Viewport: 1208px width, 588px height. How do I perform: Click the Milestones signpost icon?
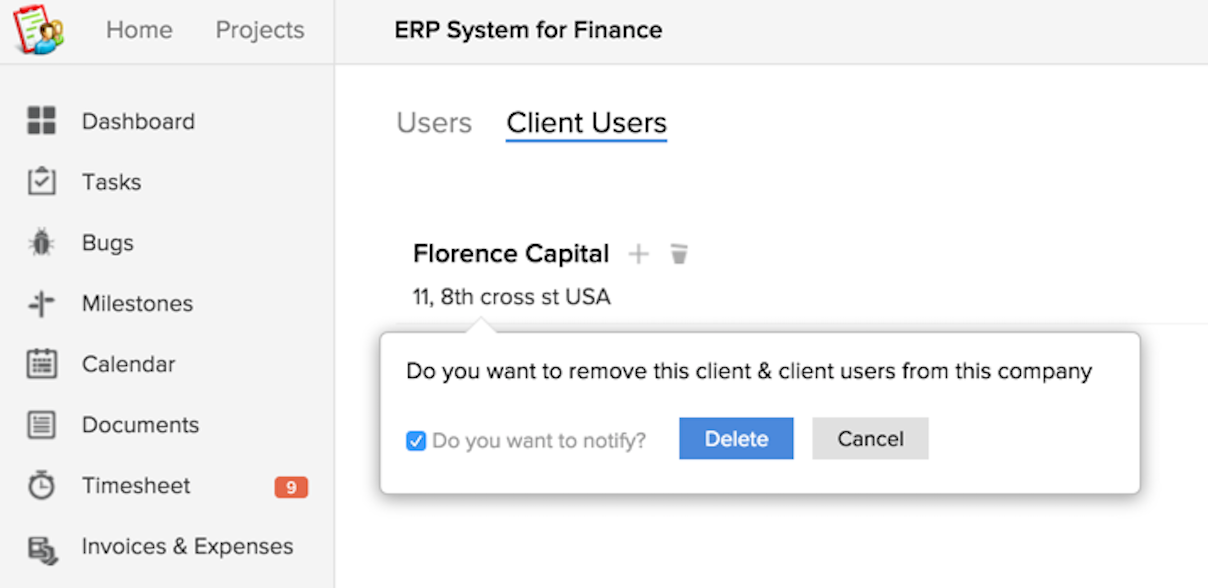(42, 304)
